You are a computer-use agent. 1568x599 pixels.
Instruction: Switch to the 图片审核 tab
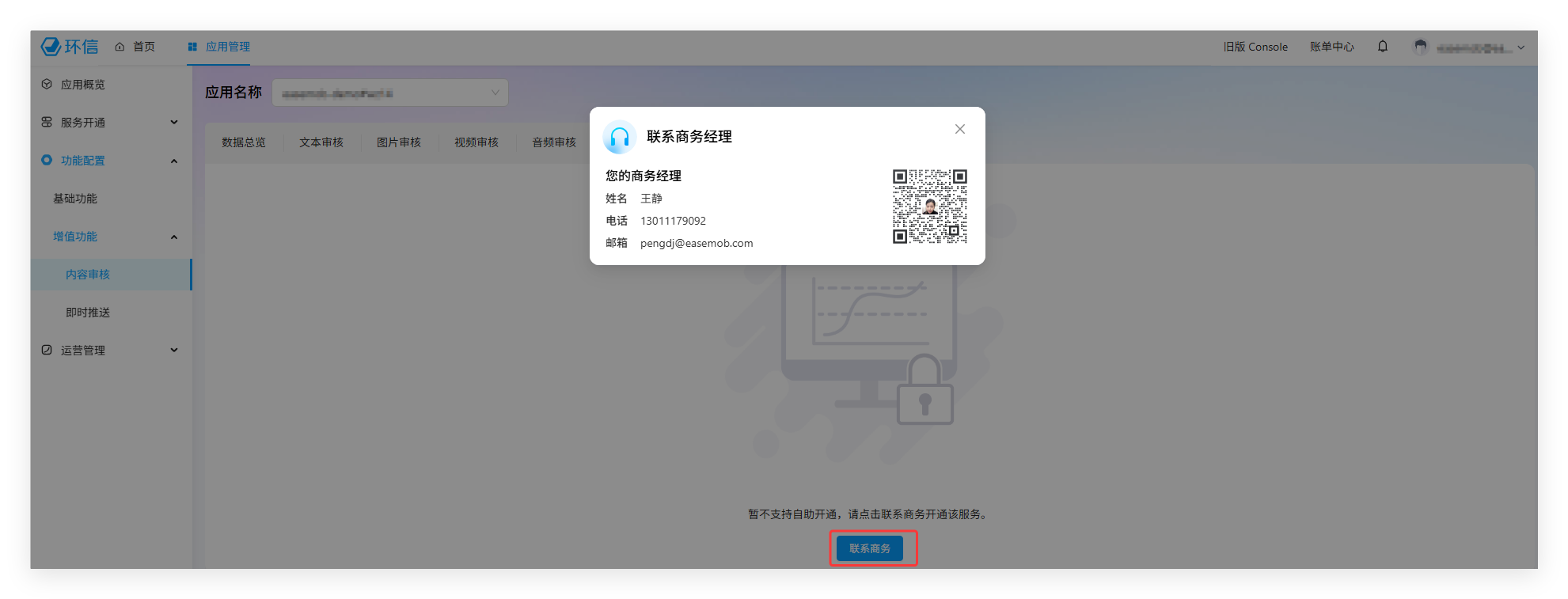click(399, 142)
